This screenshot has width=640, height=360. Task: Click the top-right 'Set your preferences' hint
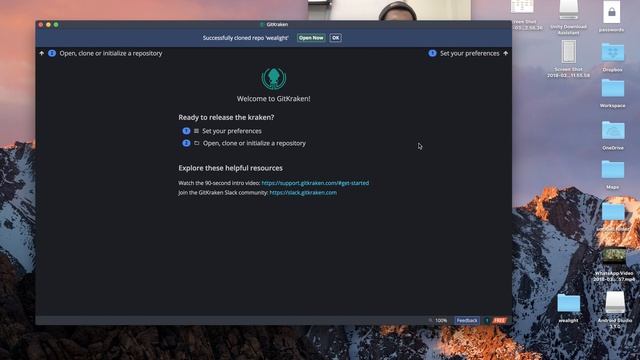tap(468, 53)
